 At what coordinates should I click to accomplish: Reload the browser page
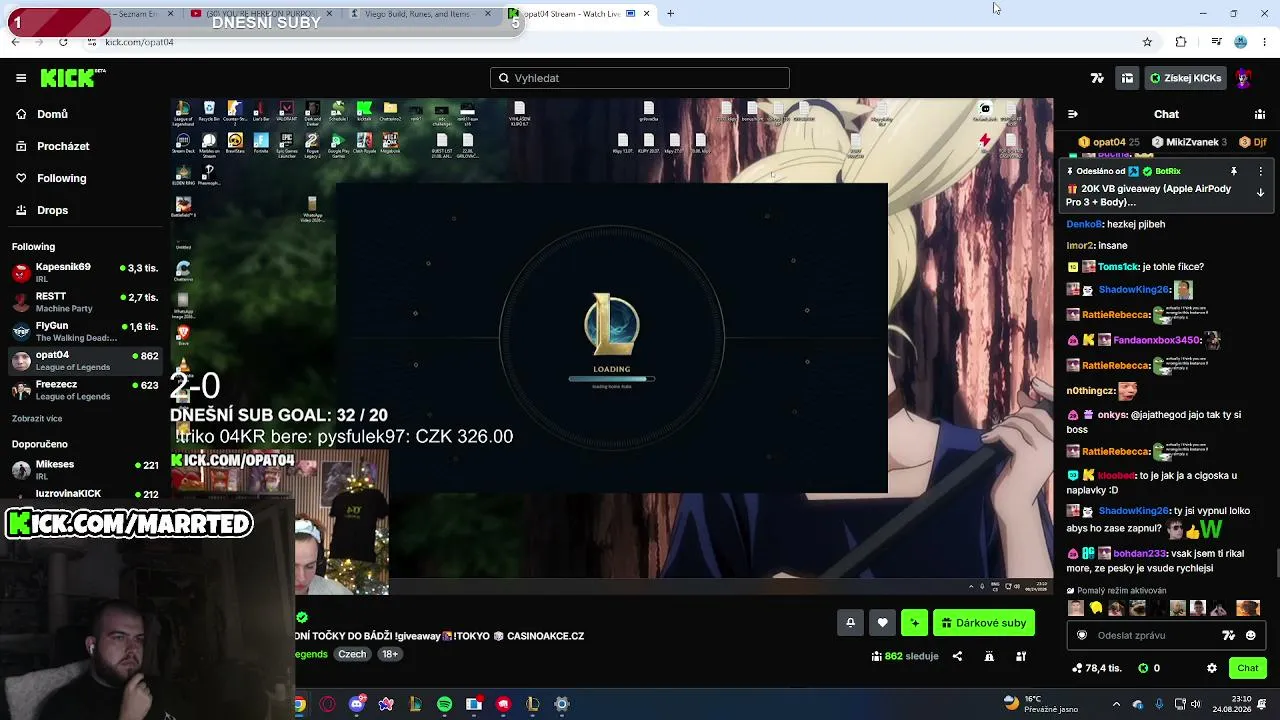pyautogui.click(x=63, y=42)
